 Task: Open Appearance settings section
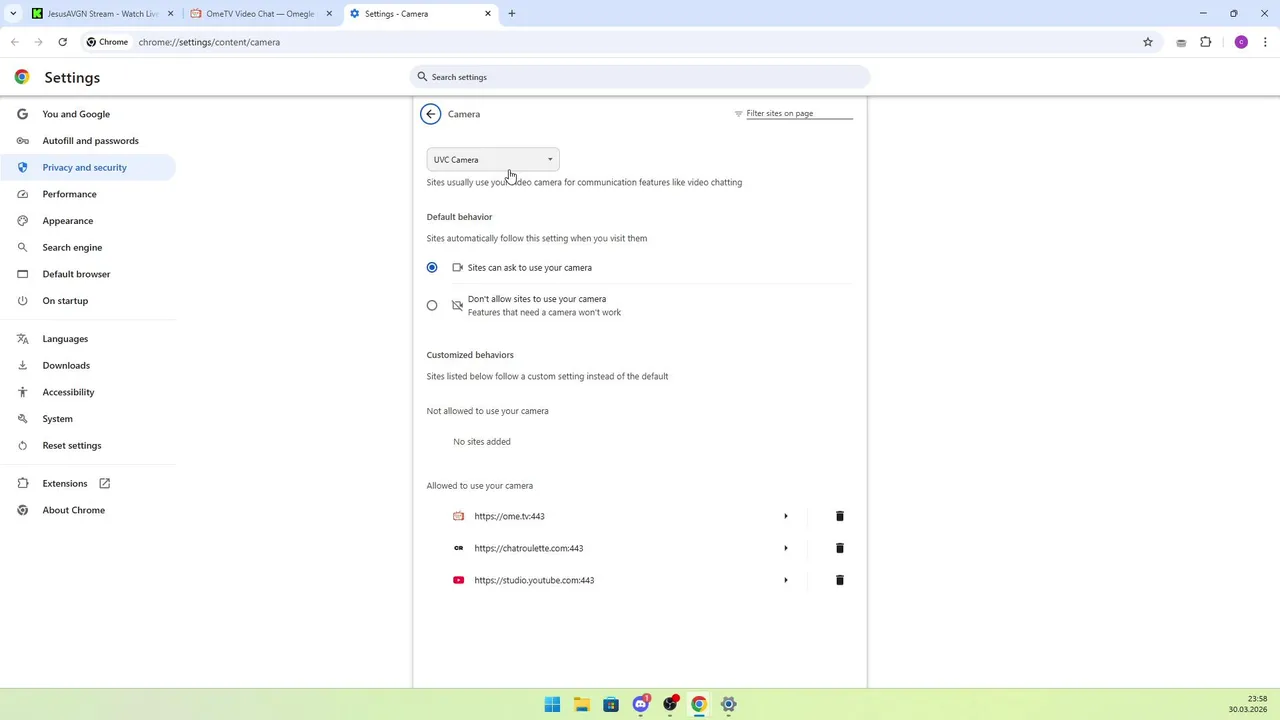tap(67, 221)
